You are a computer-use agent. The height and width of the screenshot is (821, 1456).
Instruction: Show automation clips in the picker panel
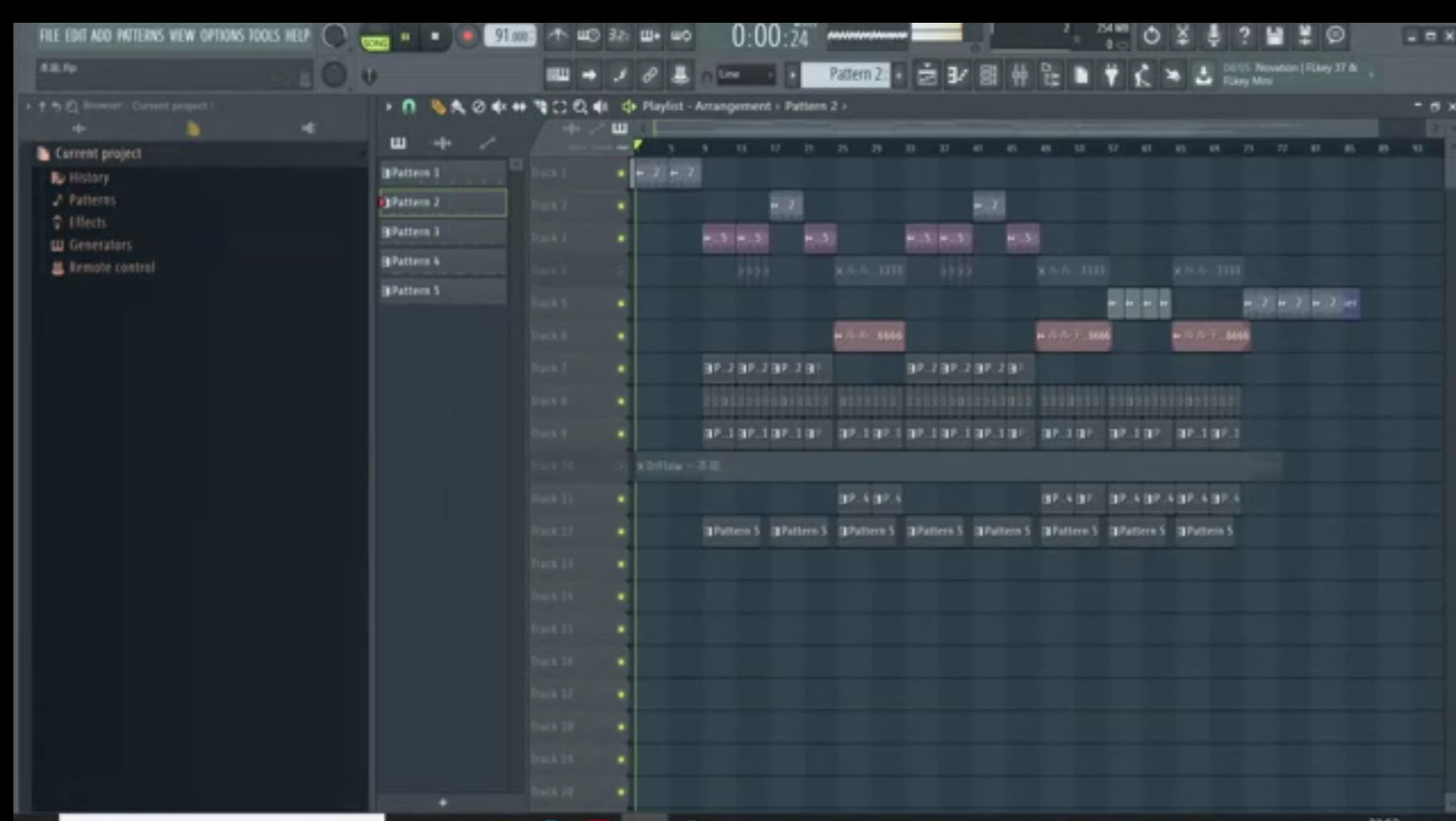[x=487, y=143]
